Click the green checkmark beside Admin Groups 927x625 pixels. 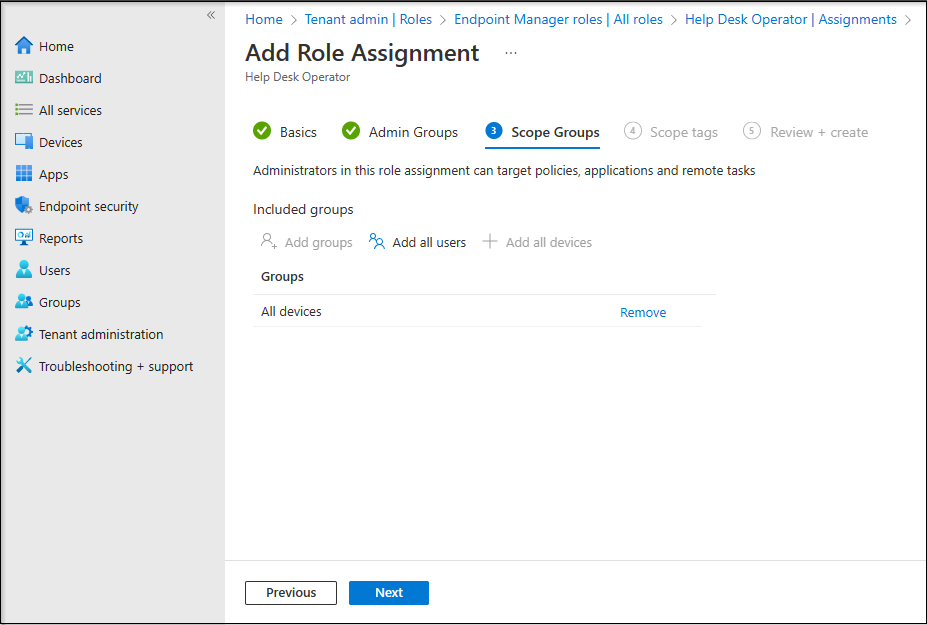pyautogui.click(x=351, y=131)
